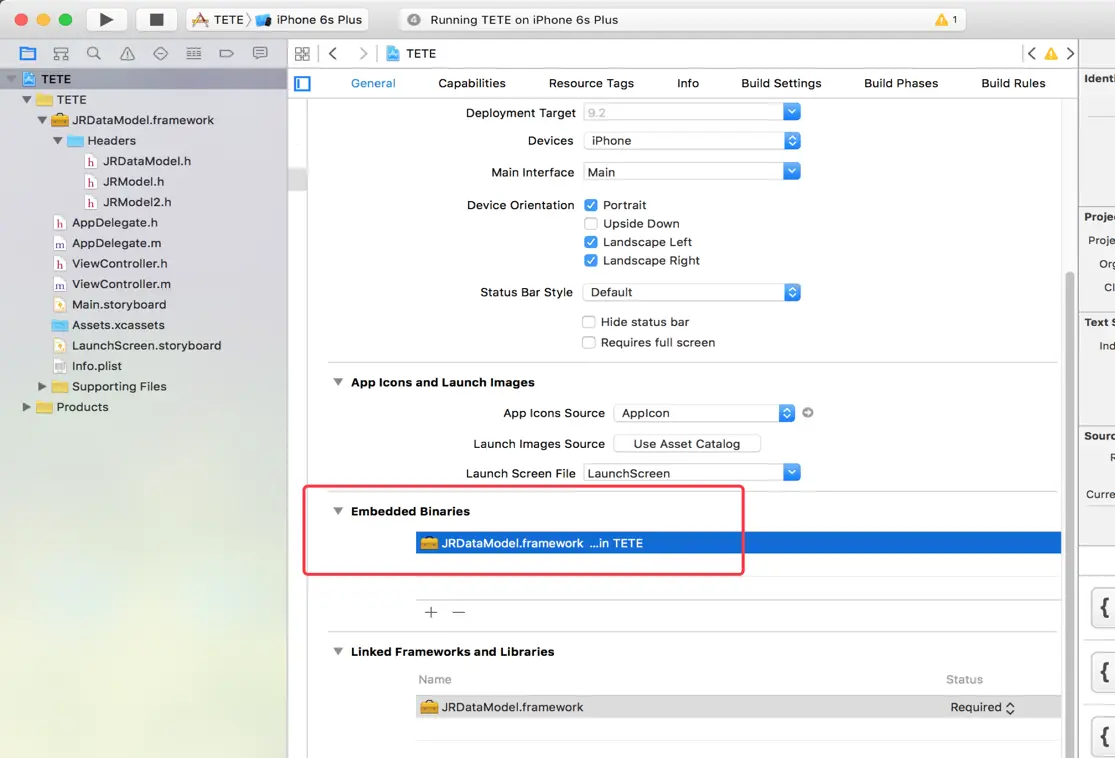Open the Info tab
Image resolution: width=1115 pixels, height=758 pixels.
(688, 83)
